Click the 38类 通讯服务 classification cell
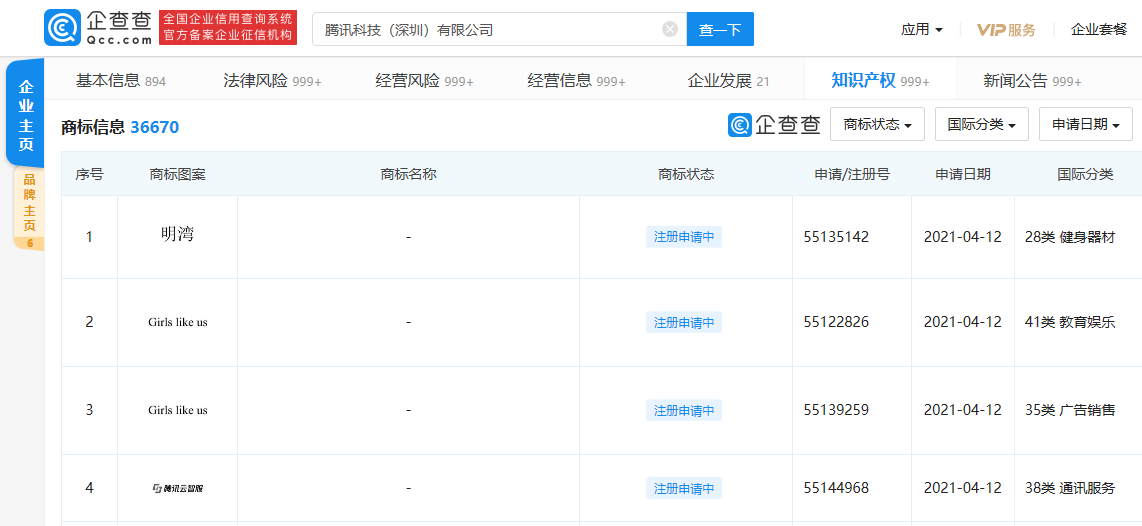The width and height of the screenshot is (1142, 526). (1070, 488)
